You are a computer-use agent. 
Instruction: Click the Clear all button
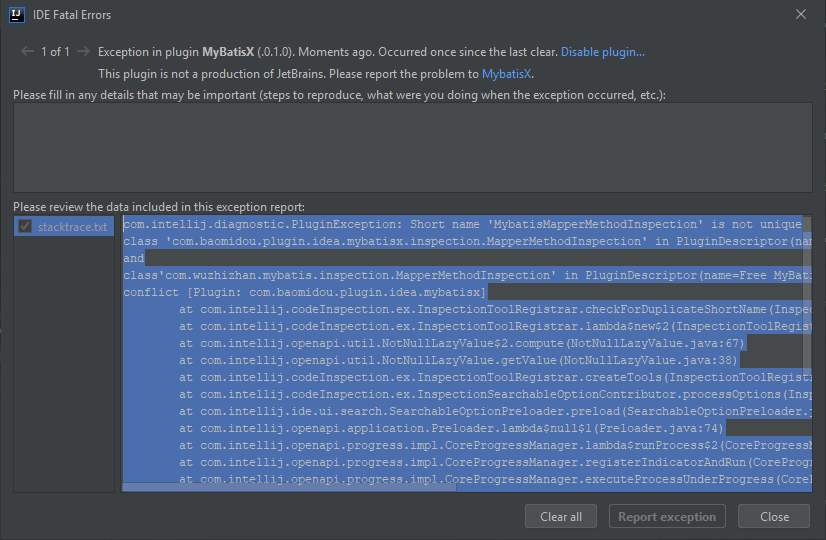pyautogui.click(x=560, y=516)
